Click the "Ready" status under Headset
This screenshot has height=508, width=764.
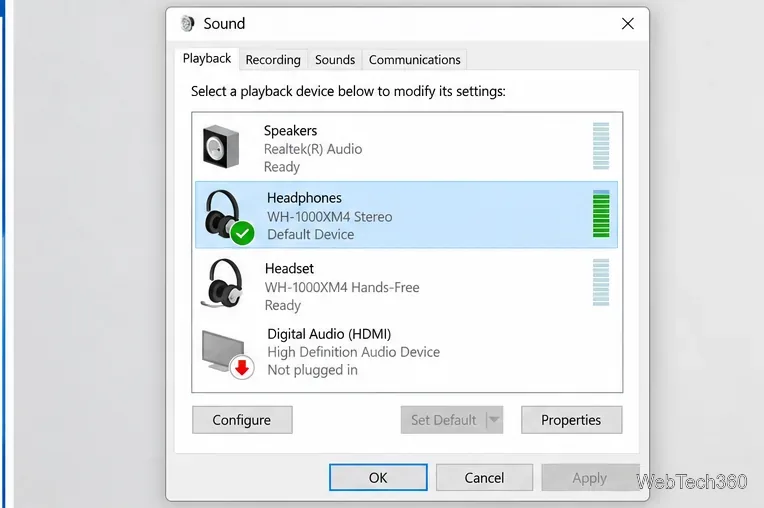tap(283, 305)
